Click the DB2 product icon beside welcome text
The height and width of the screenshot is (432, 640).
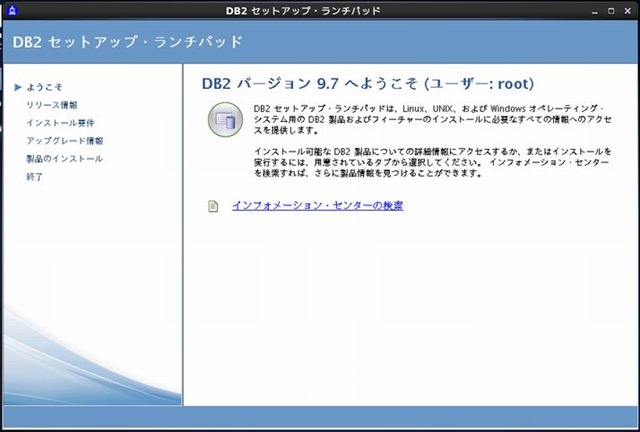(225, 120)
